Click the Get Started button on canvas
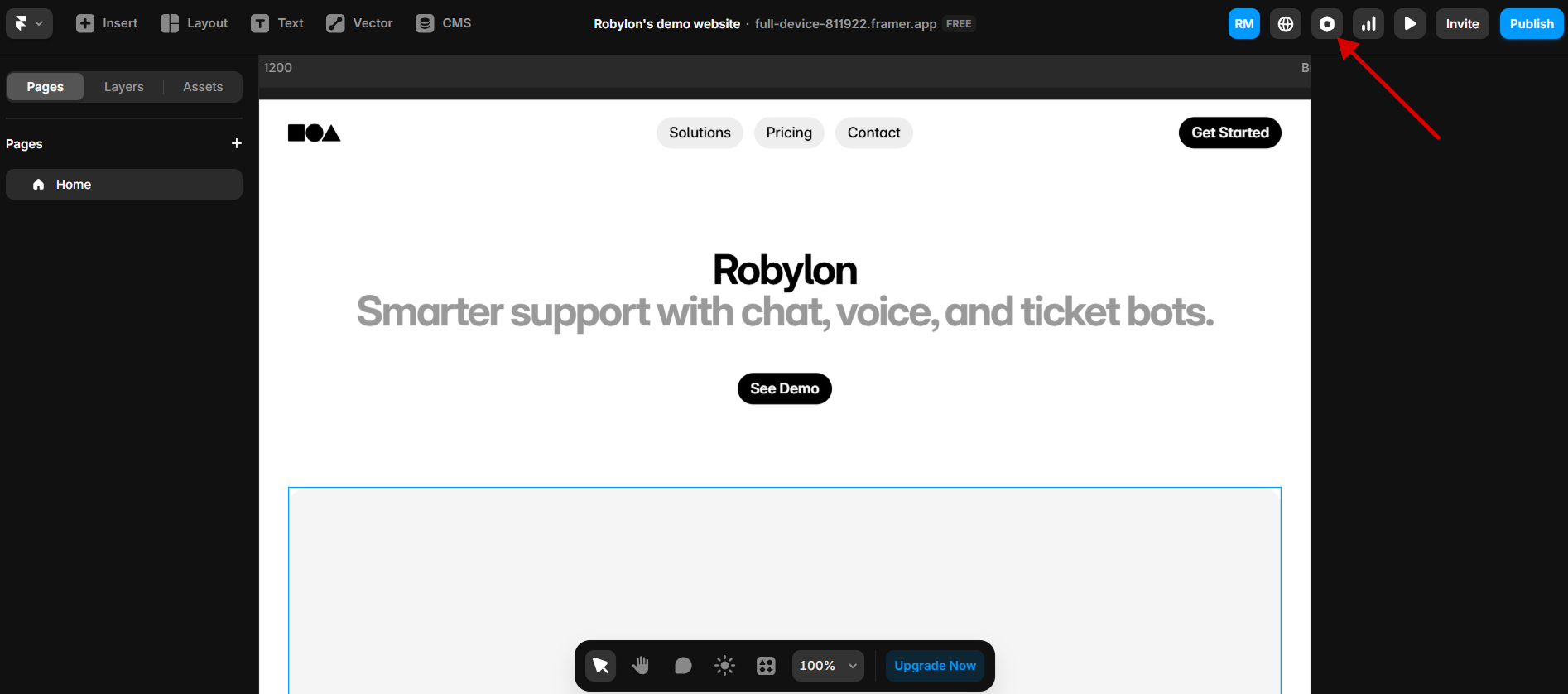The width and height of the screenshot is (1568, 694). 1229,133
